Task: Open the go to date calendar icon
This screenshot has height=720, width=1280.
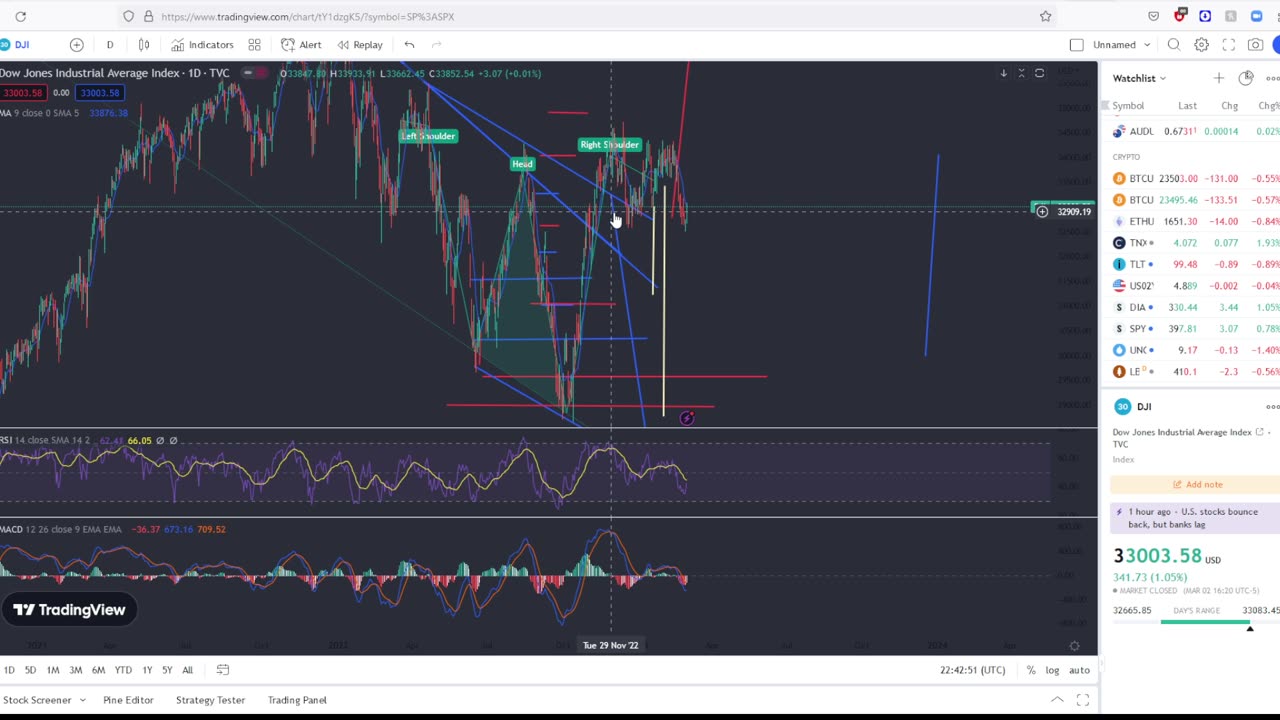Action: pos(223,670)
